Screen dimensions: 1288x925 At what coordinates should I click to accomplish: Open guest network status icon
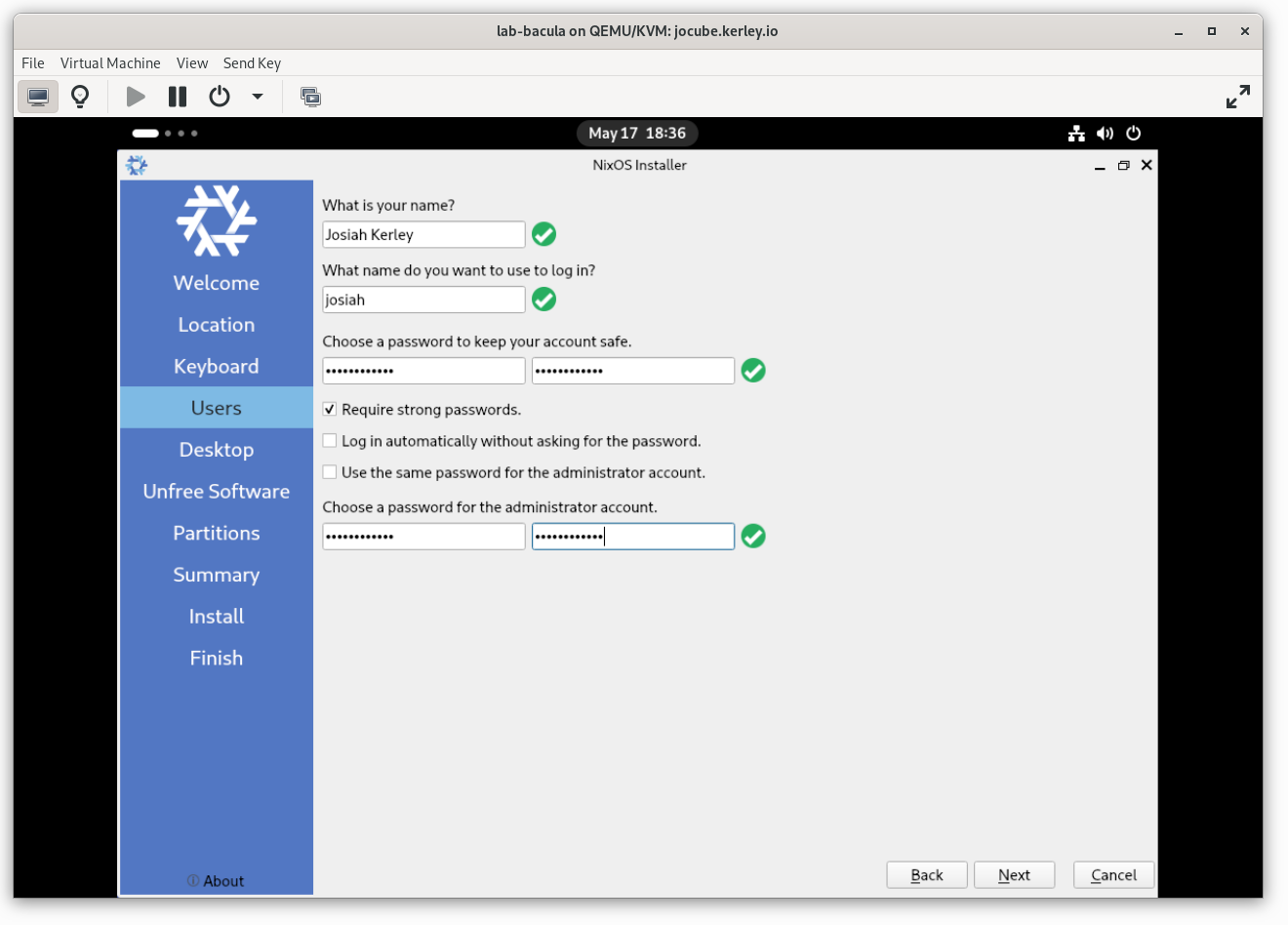1076,134
